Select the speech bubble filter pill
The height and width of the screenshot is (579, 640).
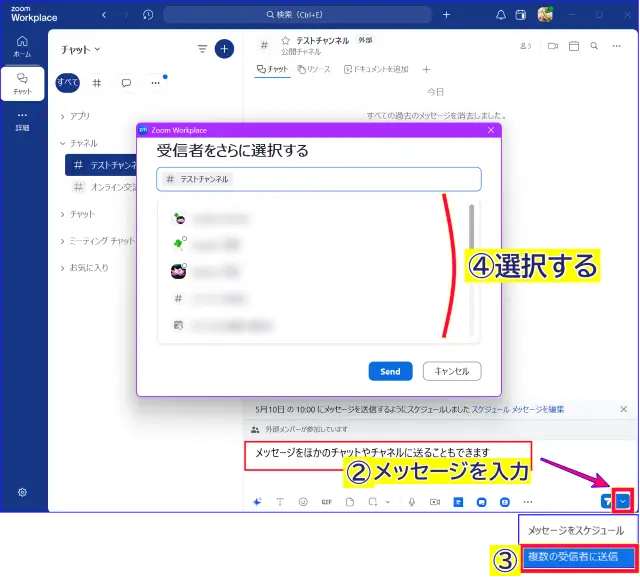point(126,83)
